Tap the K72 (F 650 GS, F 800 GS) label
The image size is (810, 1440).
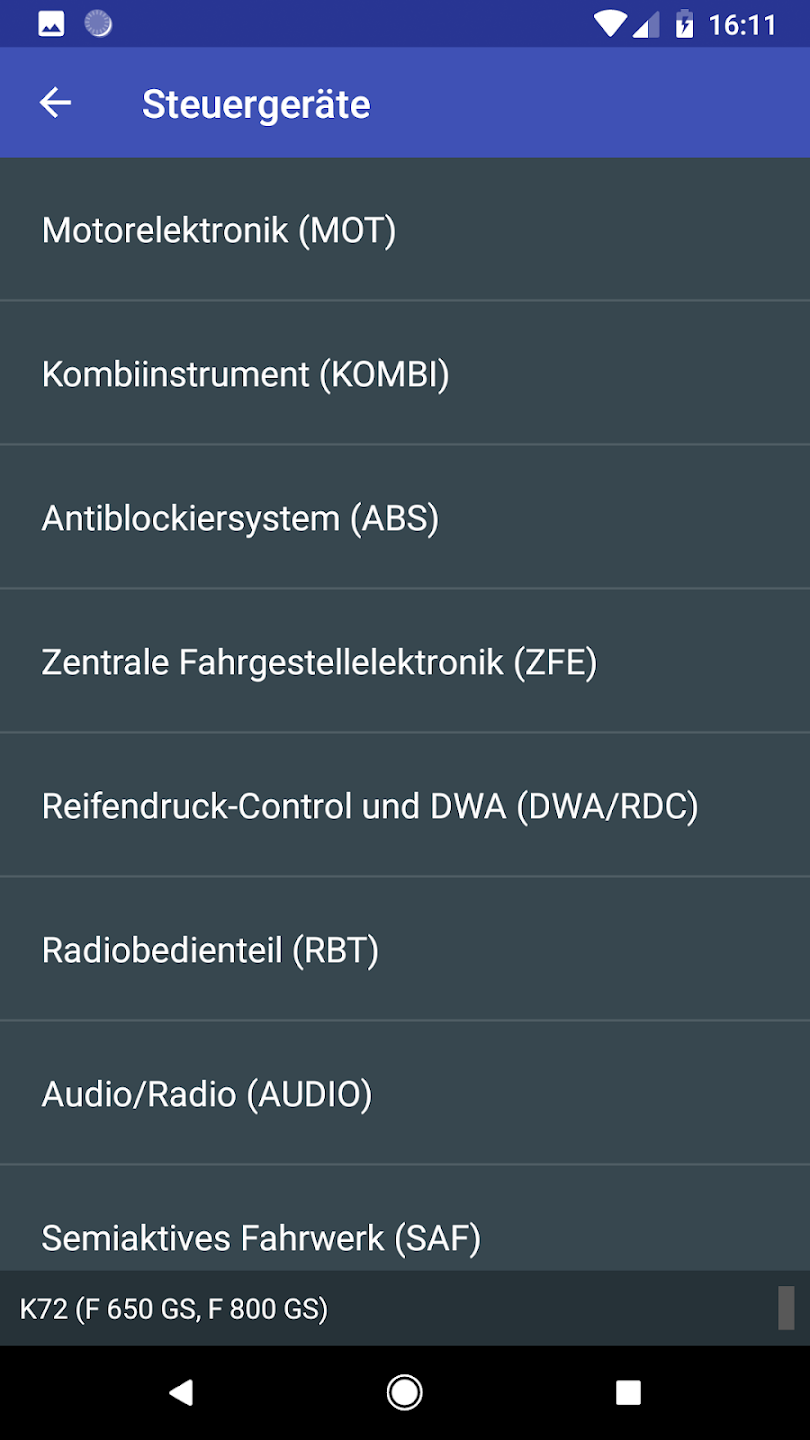[174, 1308]
